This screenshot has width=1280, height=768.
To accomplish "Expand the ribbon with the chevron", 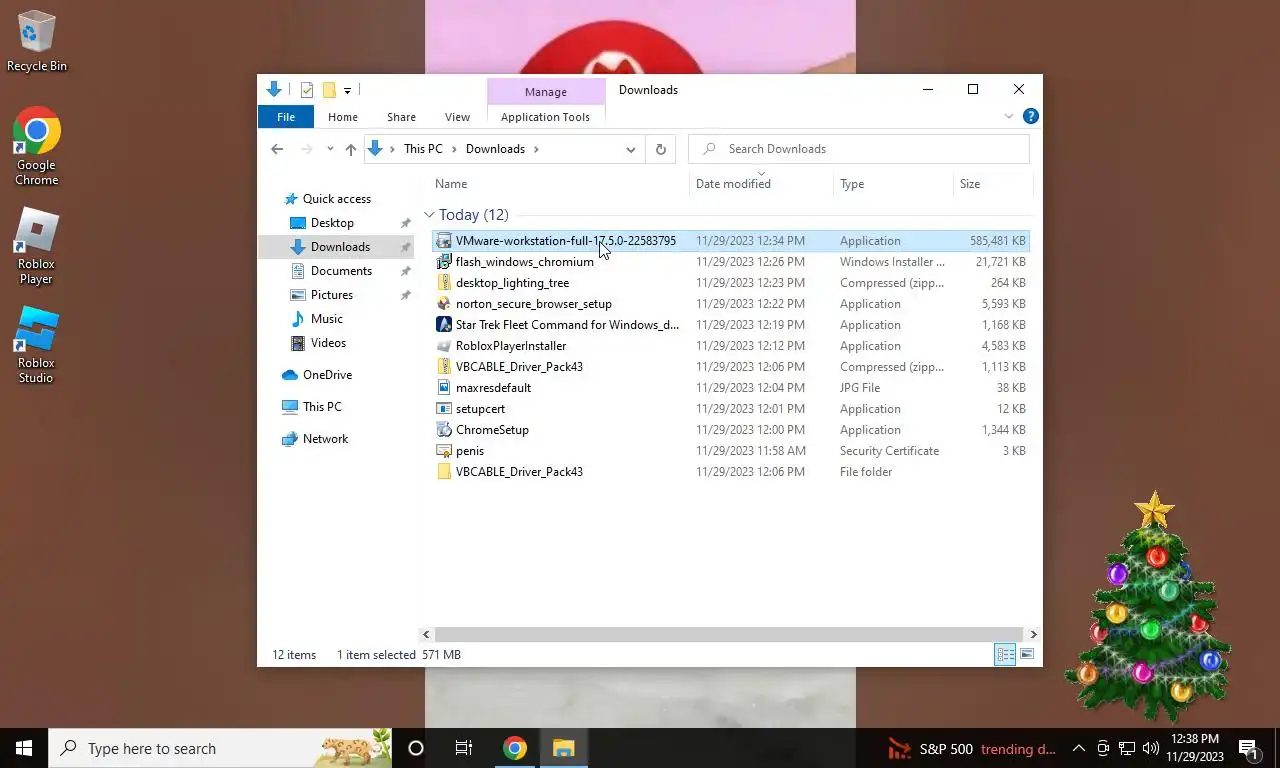I will point(1009,117).
